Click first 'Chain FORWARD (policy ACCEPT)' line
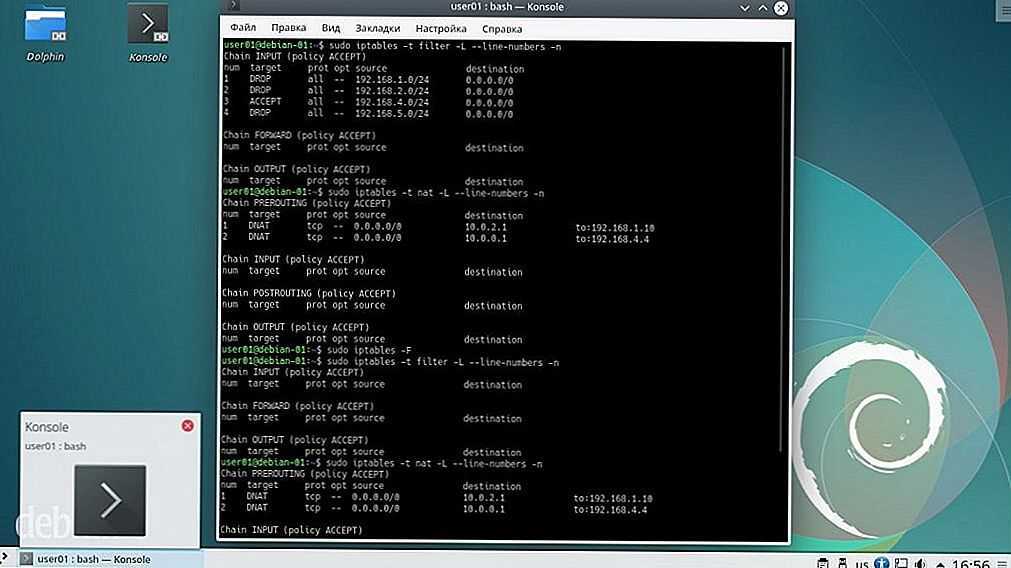The image size is (1011, 568). [x=299, y=135]
